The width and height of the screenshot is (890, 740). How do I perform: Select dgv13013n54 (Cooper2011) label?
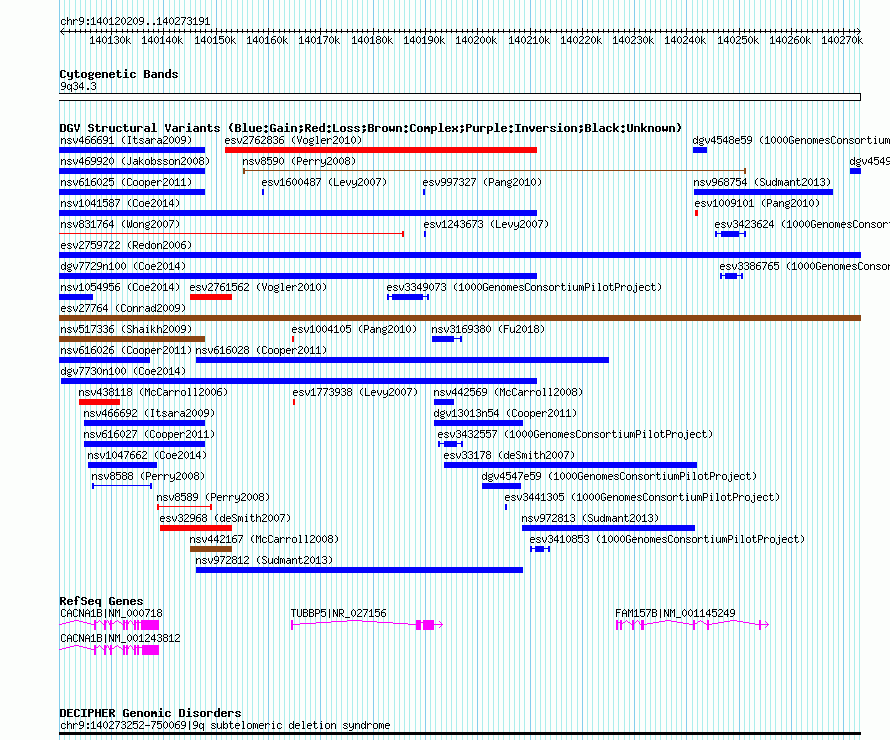tap(505, 413)
